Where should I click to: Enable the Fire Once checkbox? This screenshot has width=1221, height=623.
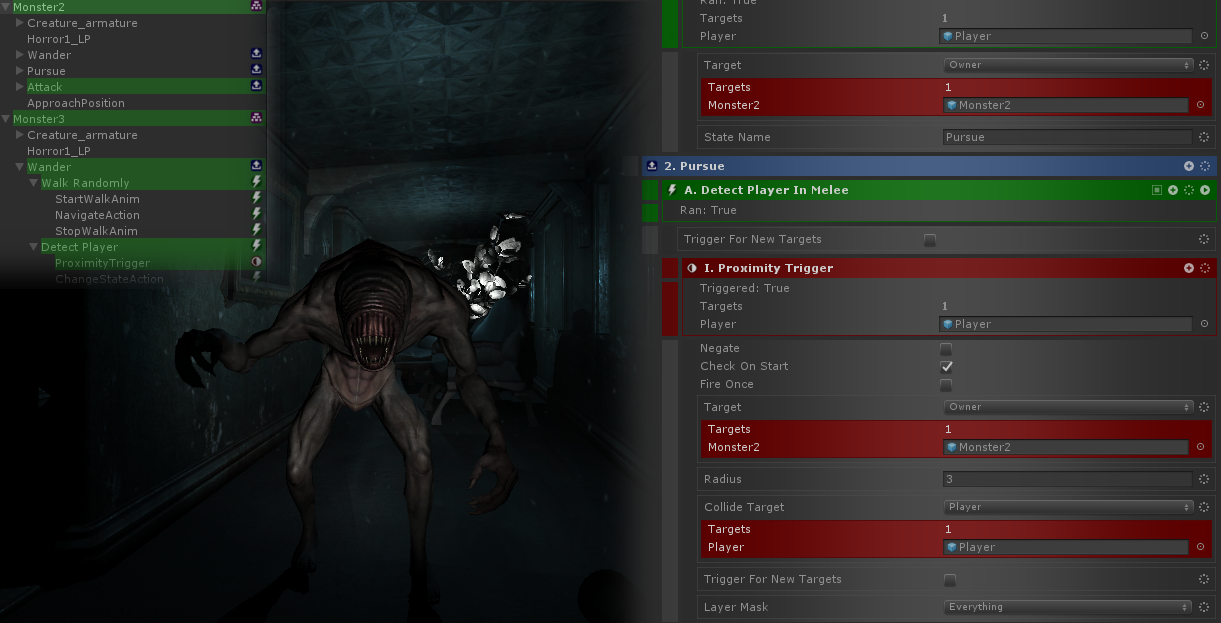pyautogui.click(x=946, y=385)
